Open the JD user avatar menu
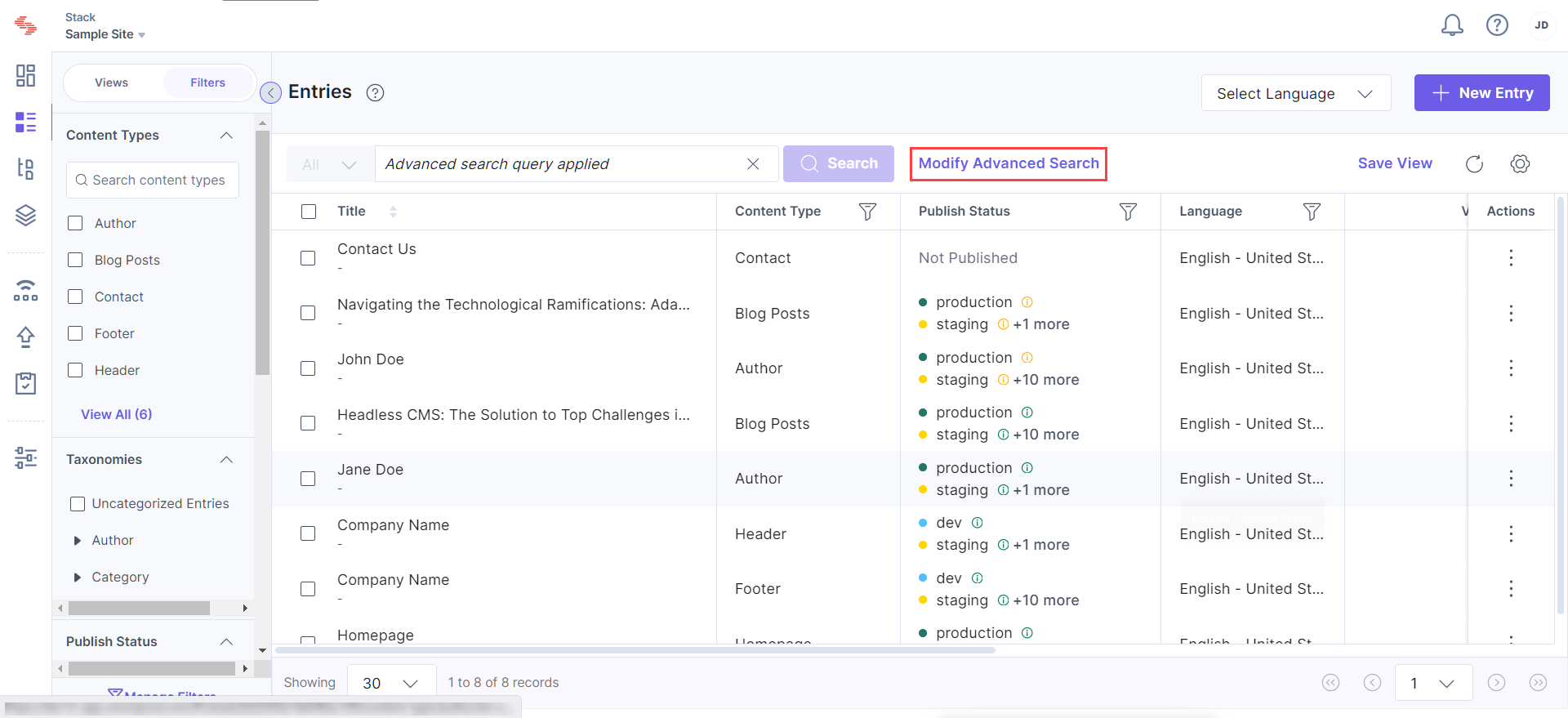The height and width of the screenshot is (718, 1568). [1541, 25]
